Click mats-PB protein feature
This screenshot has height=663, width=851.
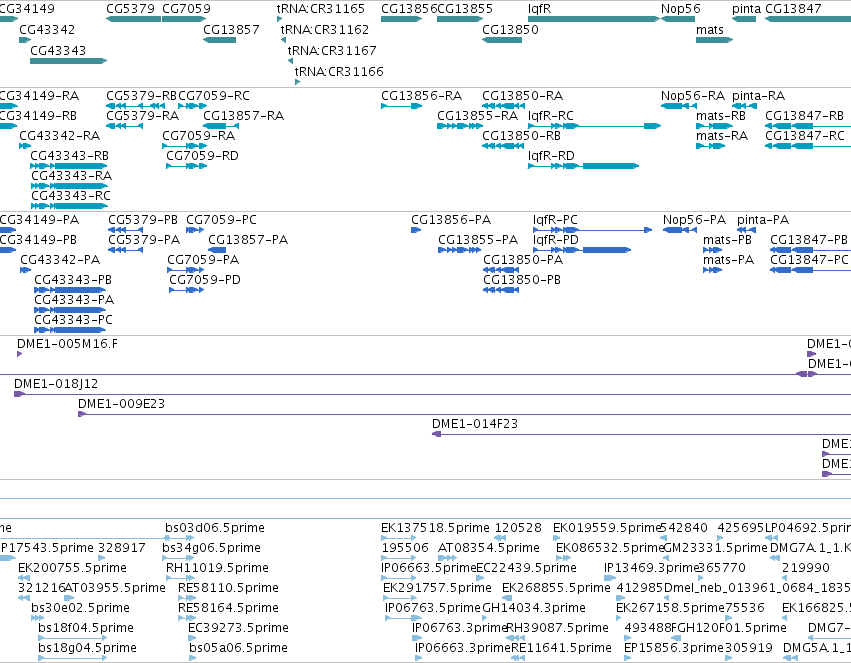pyautogui.click(x=712, y=250)
